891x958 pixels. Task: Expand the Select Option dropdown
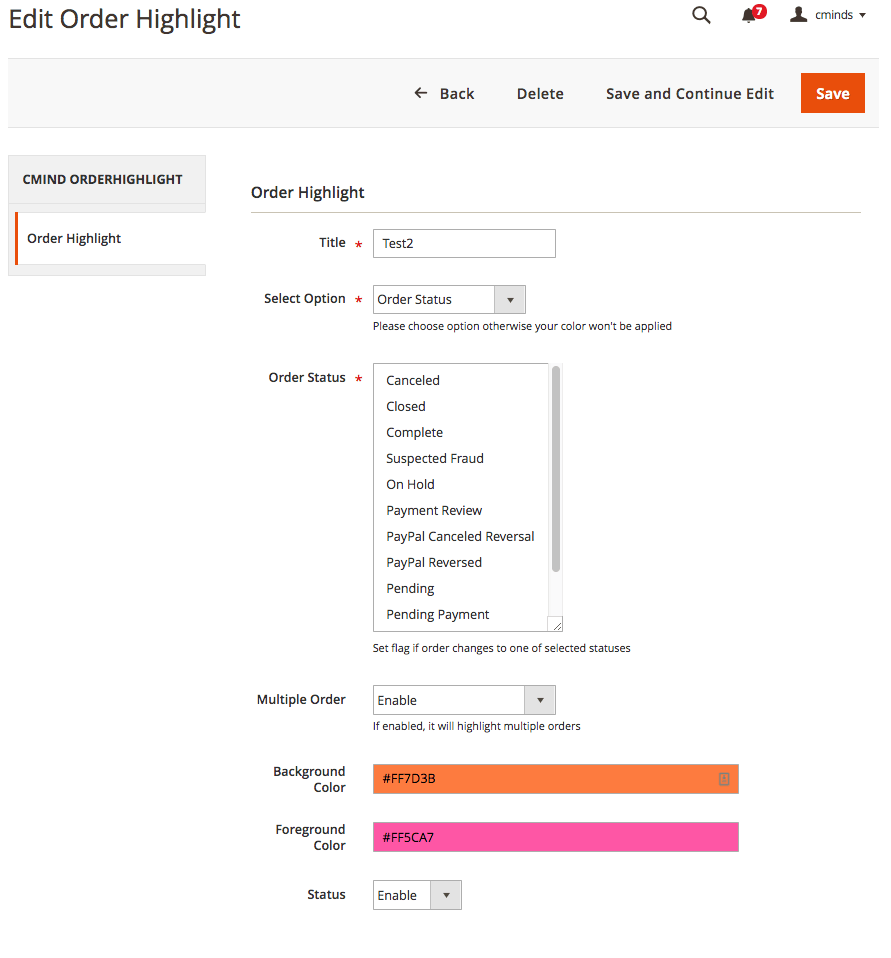(x=449, y=299)
